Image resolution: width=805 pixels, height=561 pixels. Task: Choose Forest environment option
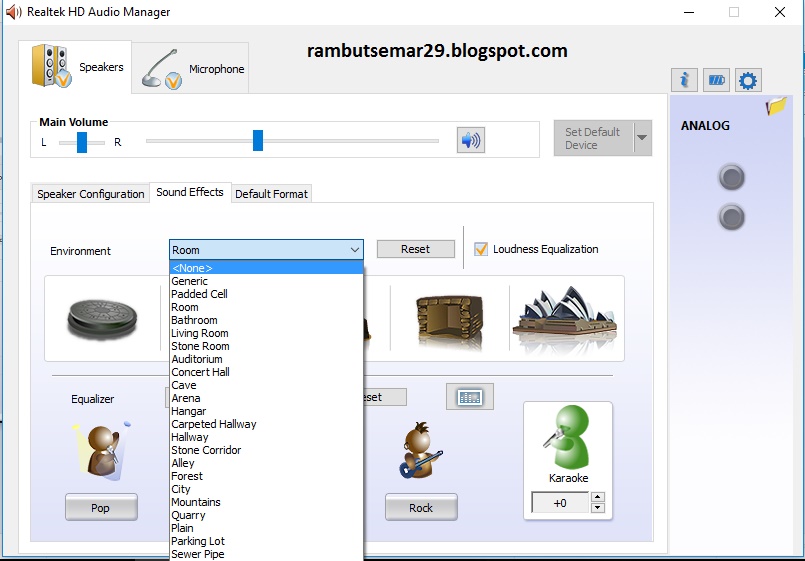tap(266, 476)
